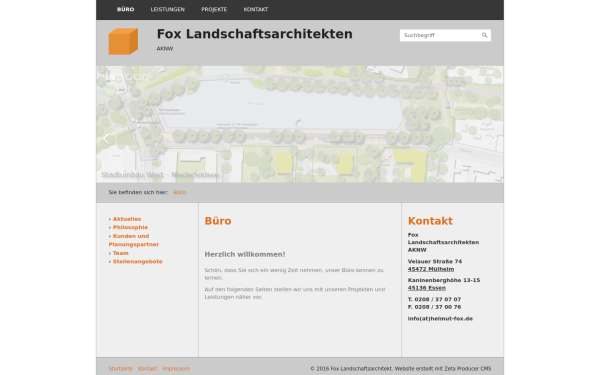The height and width of the screenshot is (375, 600).
Task: Open Aktuelles in the sidebar
Action: point(127,219)
